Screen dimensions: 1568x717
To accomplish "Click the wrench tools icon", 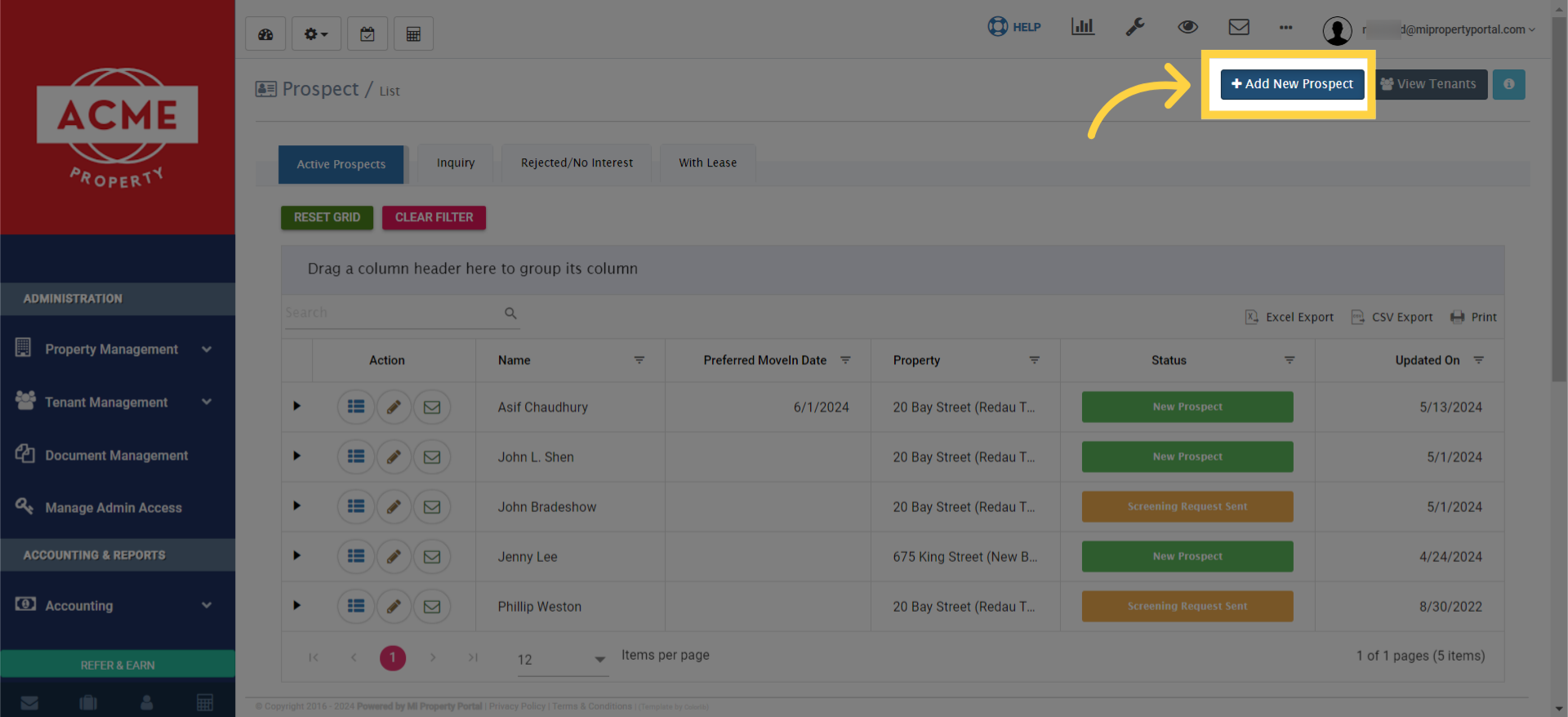I will [1135, 27].
